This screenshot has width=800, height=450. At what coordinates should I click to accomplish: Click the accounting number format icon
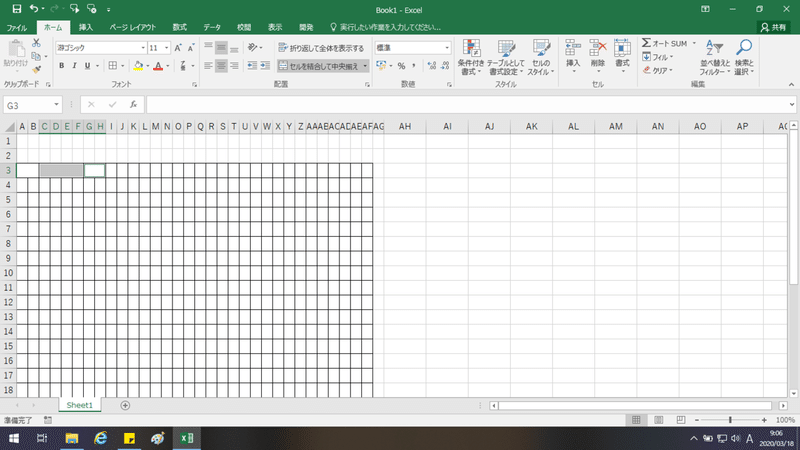(x=381, y=66)
